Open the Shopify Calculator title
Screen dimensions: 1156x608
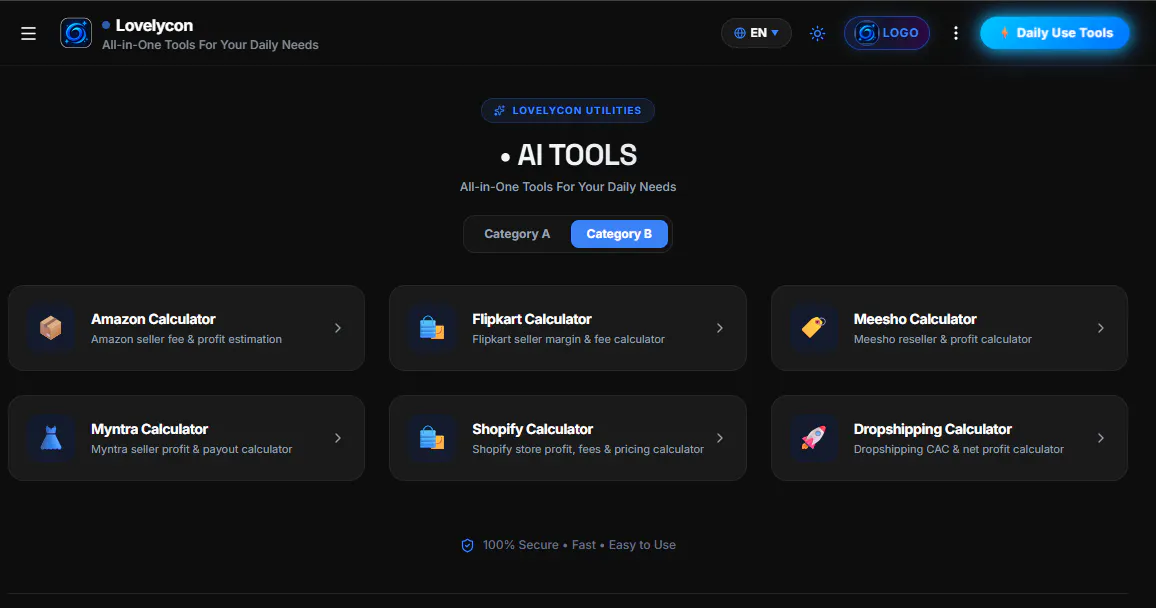(x=532, y=429)
